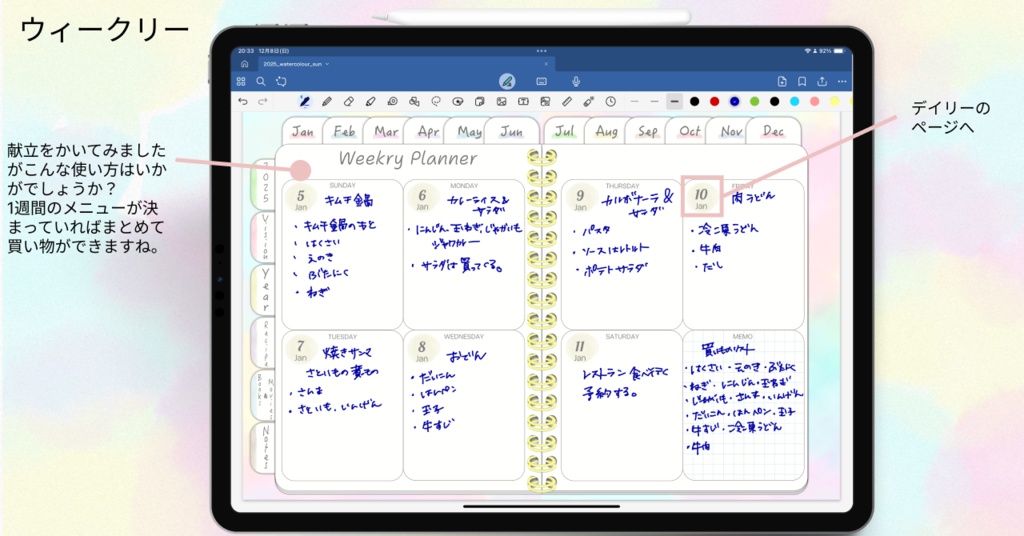
Task: Select the laser pointer tool
Action: pos(588,102)
